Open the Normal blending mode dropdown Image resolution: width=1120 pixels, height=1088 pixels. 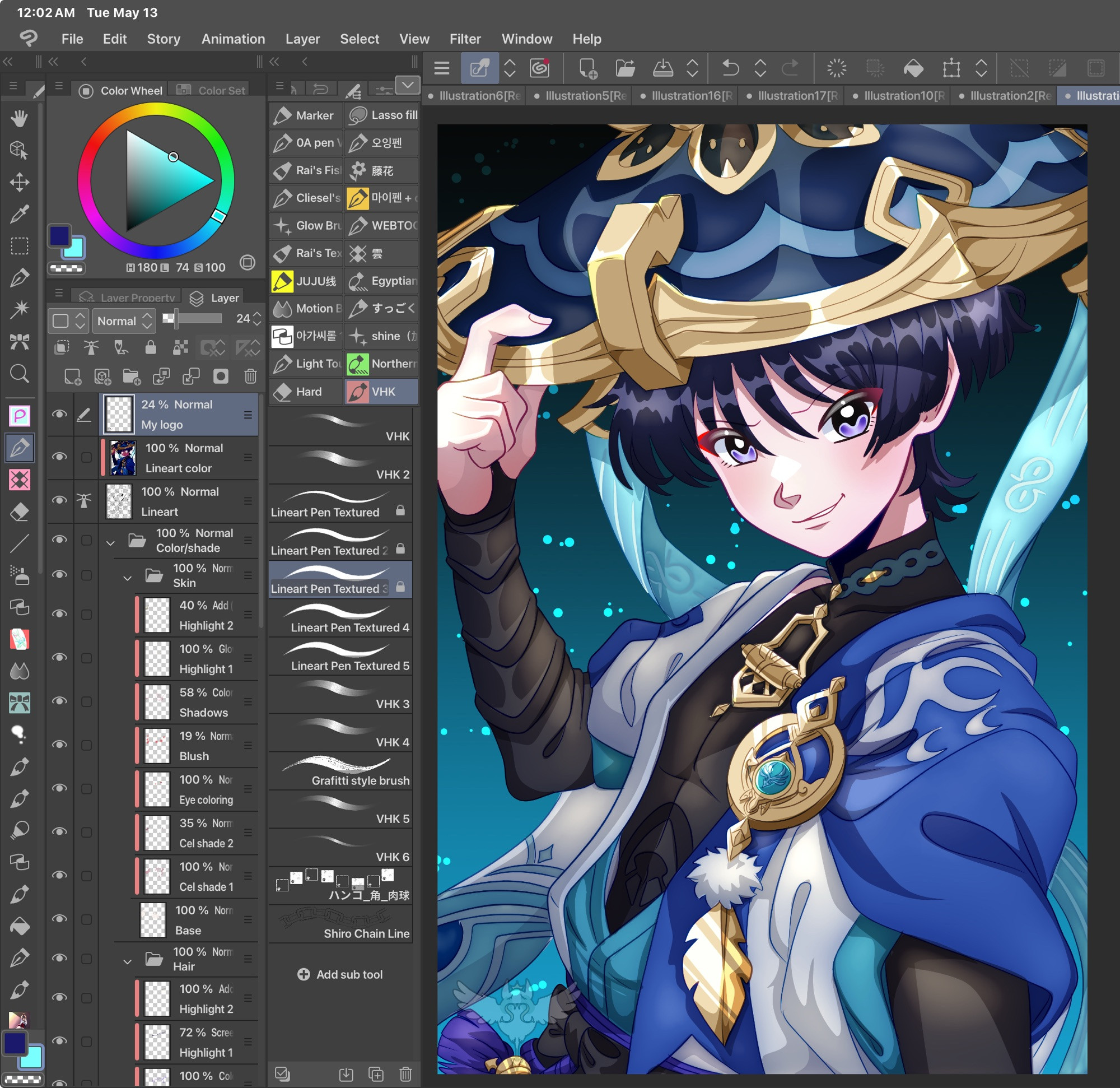[124, 320]
